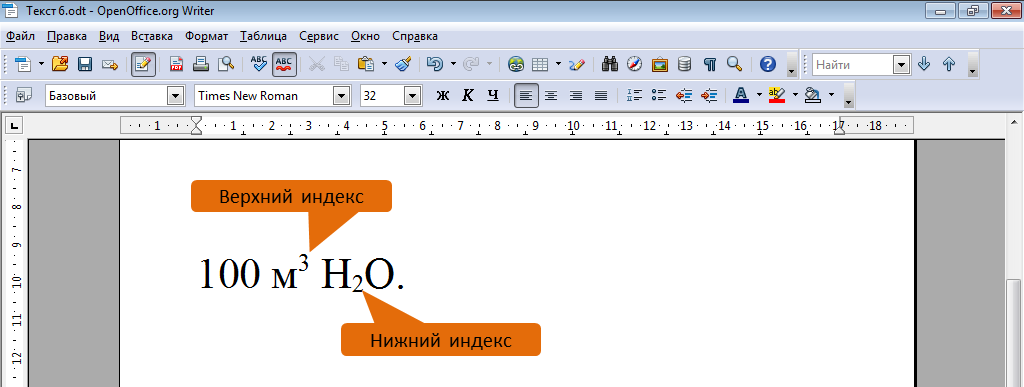Open Highlighting color dropdown arrow
Viewport: 1024px width, 387px height.
click(795, 96)
